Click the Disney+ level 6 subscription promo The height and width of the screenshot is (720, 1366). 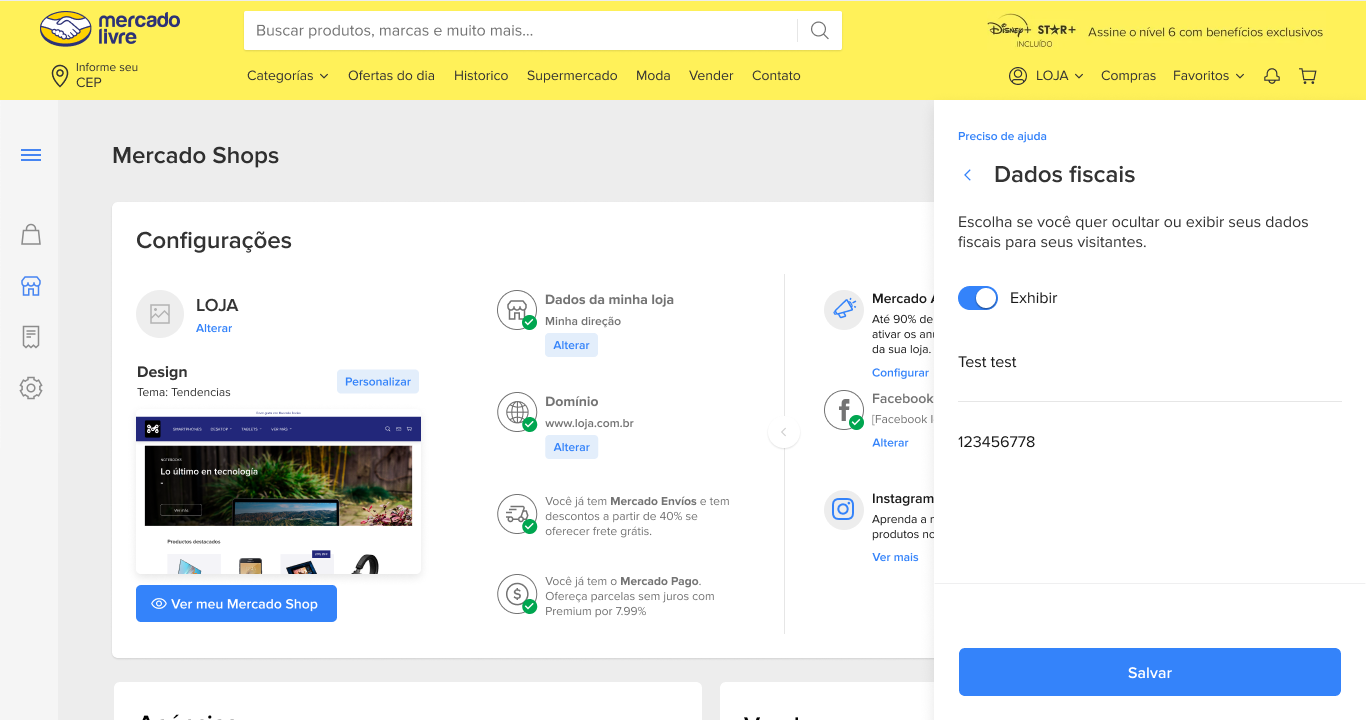[1205, 32]
